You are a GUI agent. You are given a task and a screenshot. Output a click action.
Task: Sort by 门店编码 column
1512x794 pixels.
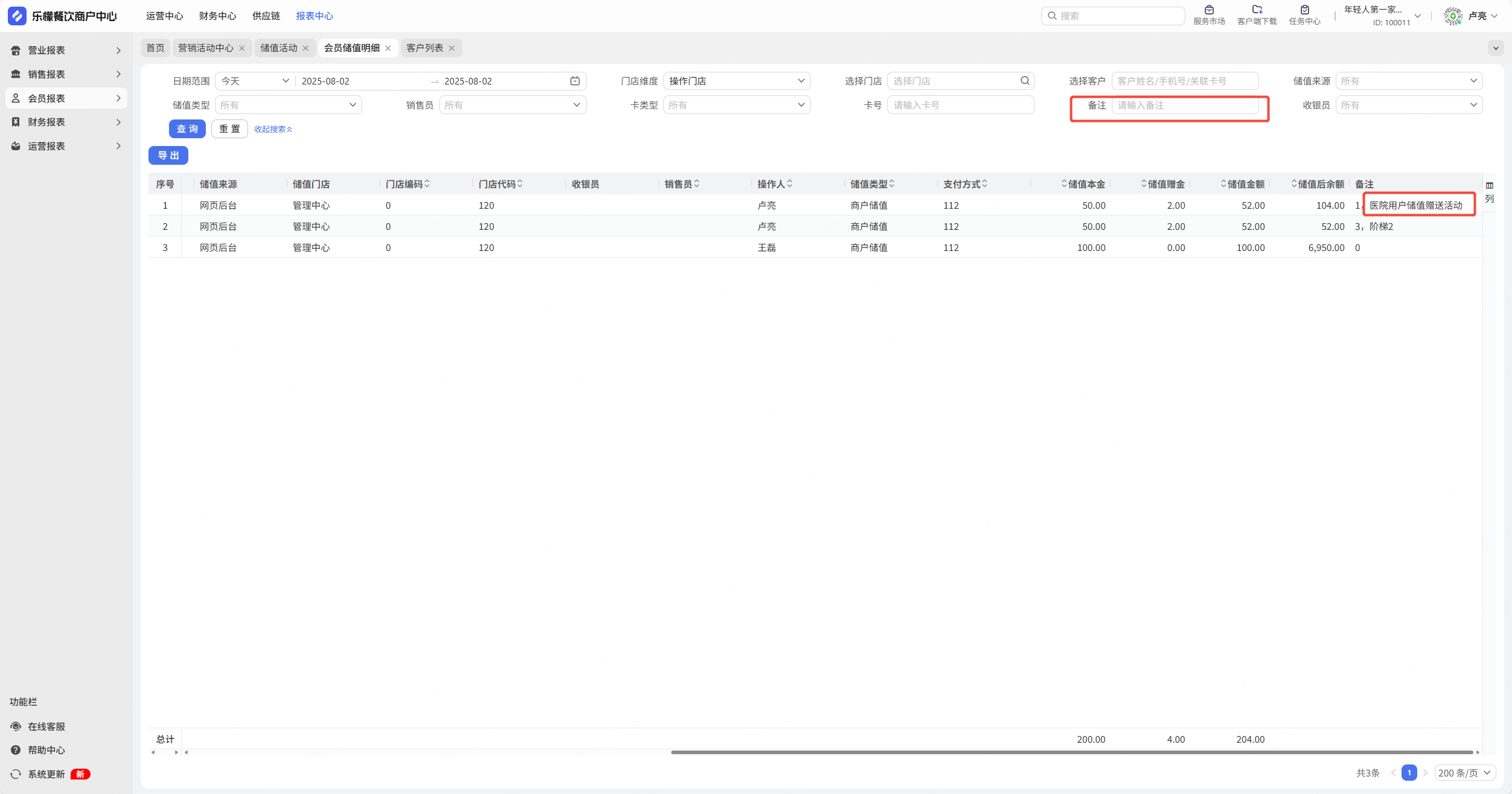(427, 183)
